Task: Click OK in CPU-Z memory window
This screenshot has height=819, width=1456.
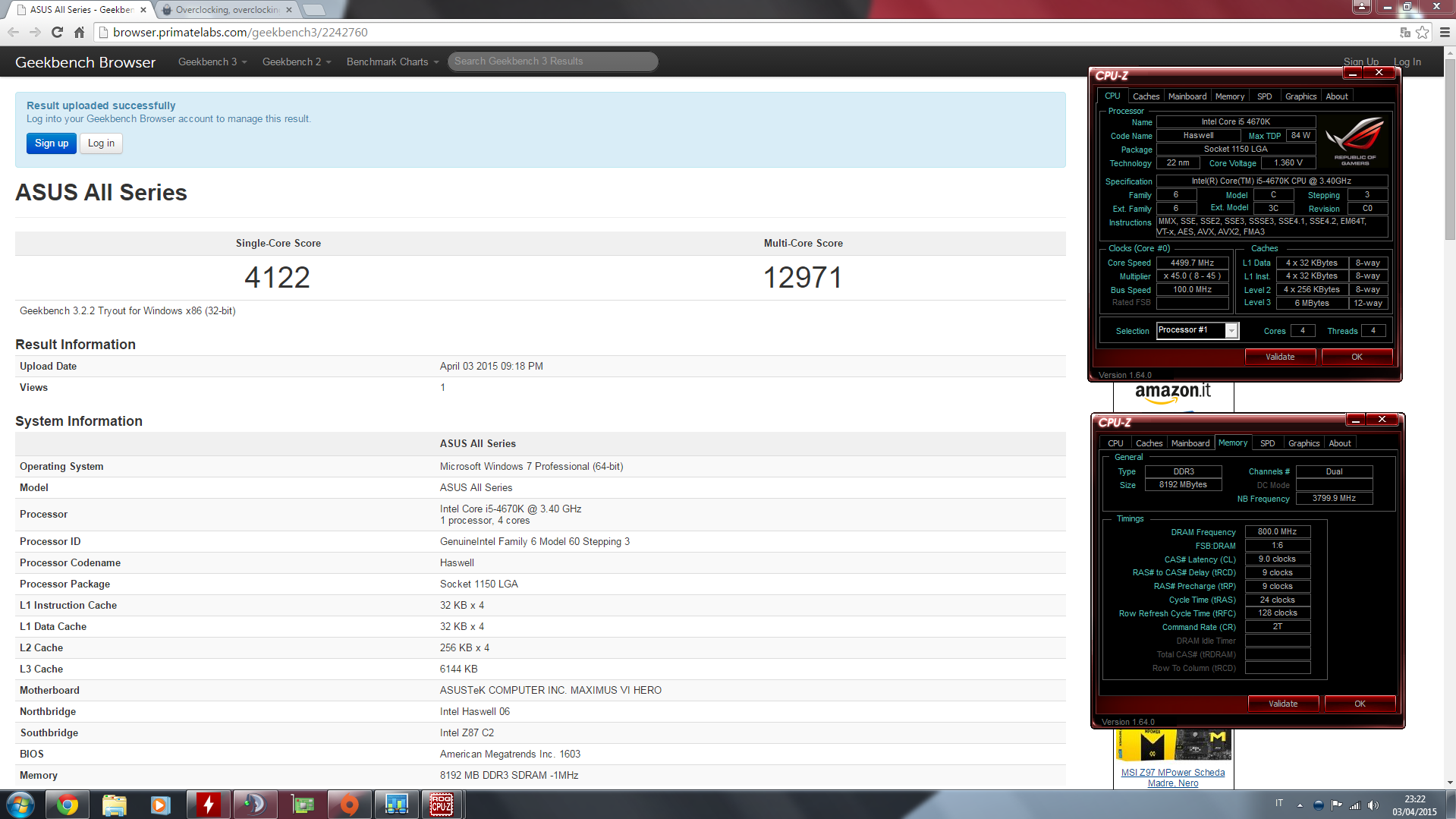Action: tap(1360, 704)
